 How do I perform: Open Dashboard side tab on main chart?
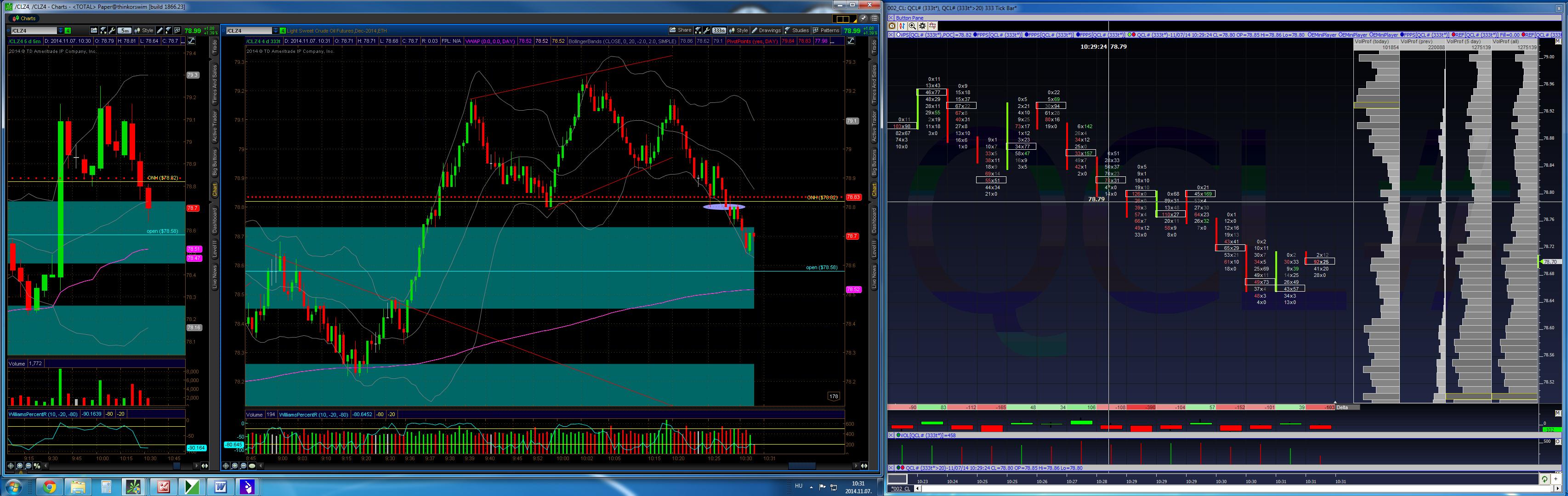[x=874, y=220]
